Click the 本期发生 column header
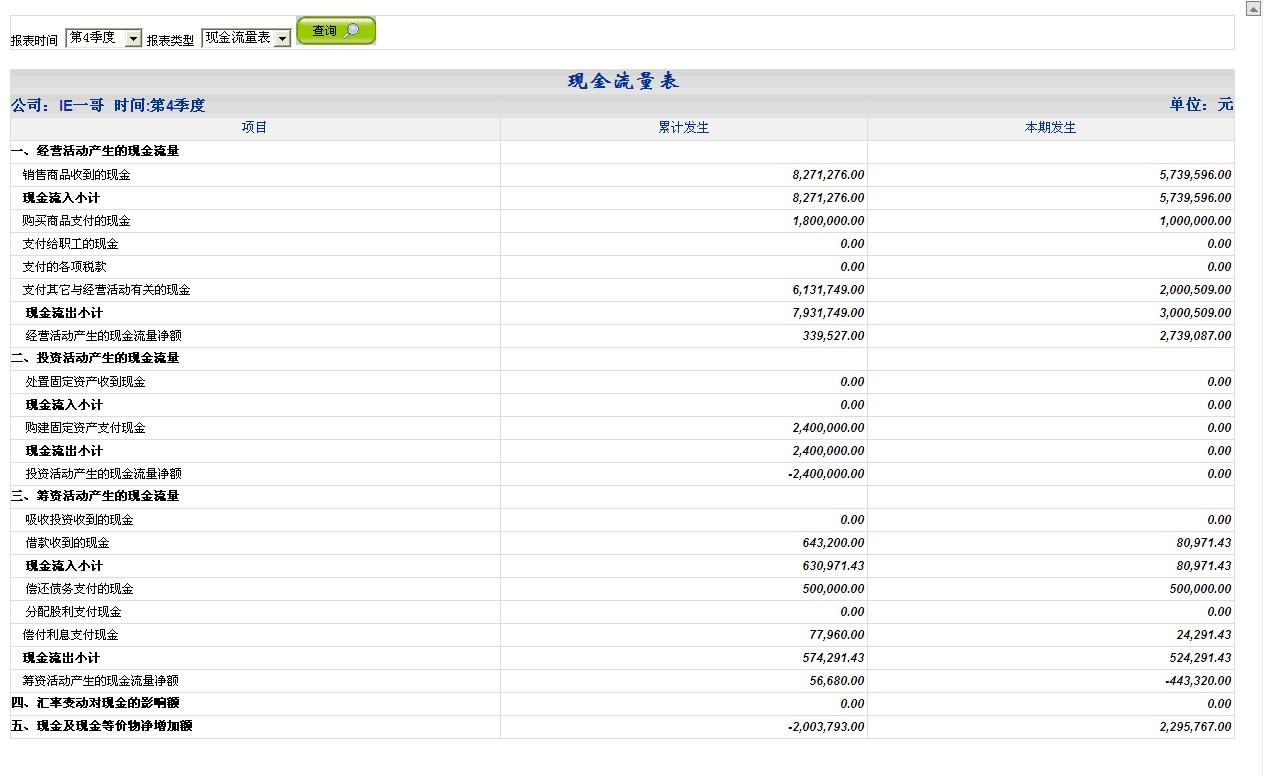The width and height of the screenshot is (1267, 776). click(1050, 128)
